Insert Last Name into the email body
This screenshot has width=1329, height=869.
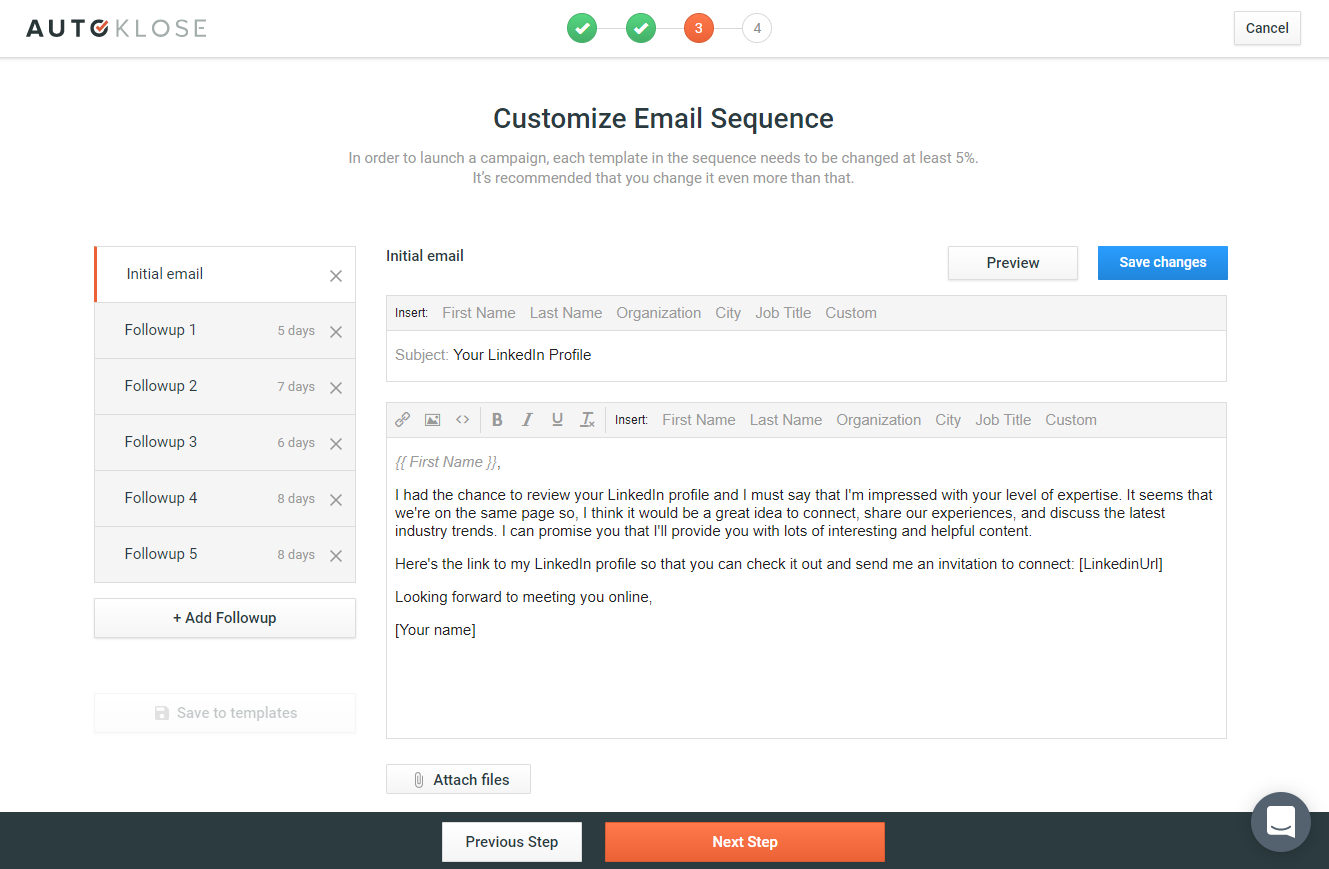[786, 420]
